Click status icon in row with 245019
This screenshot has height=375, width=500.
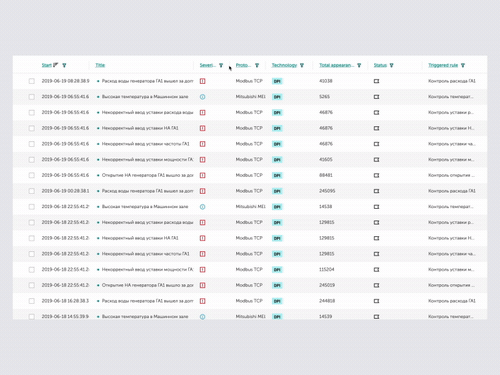(376, 285)
